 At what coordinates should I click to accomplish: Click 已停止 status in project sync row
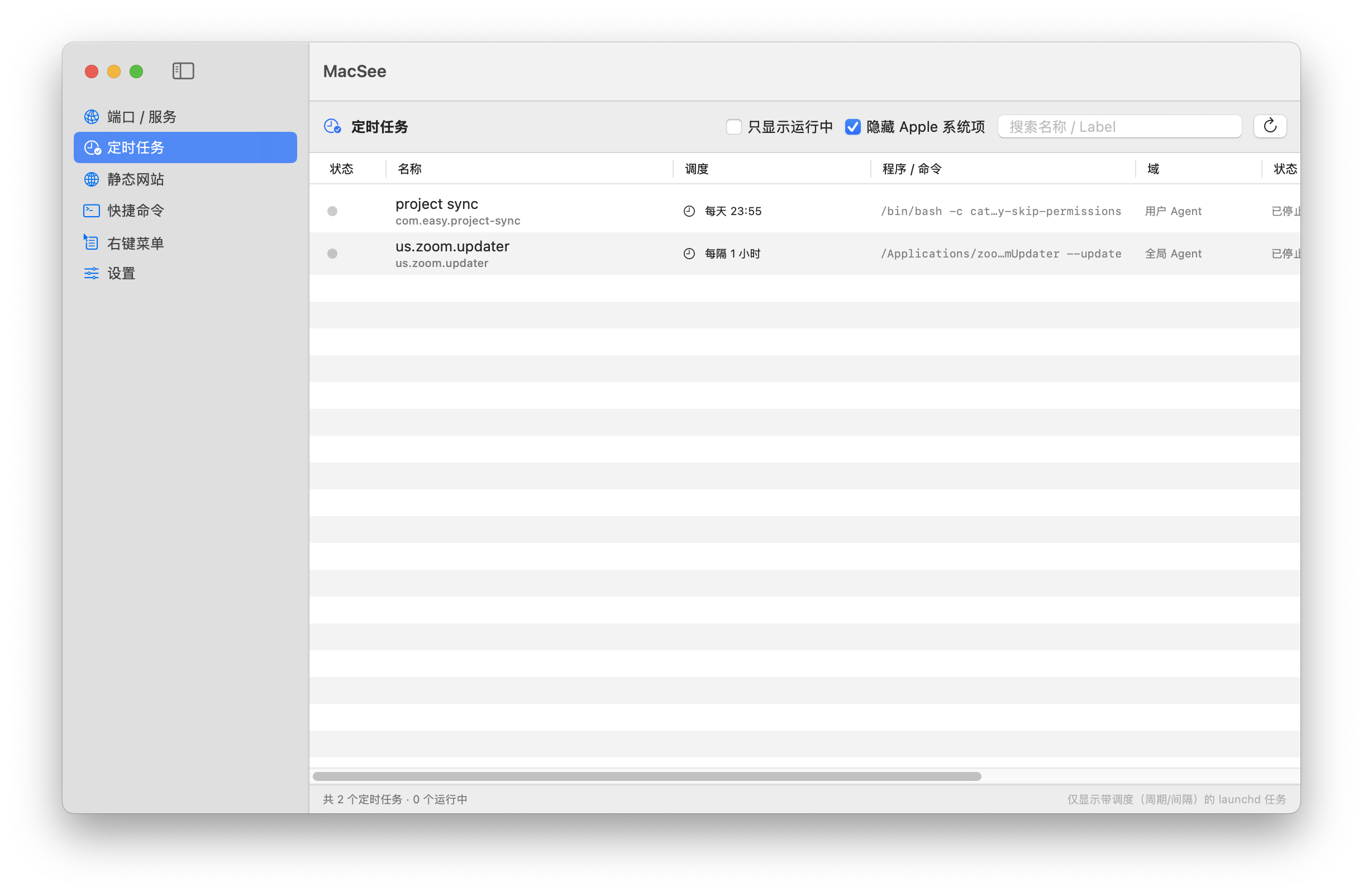point(1286,211)
